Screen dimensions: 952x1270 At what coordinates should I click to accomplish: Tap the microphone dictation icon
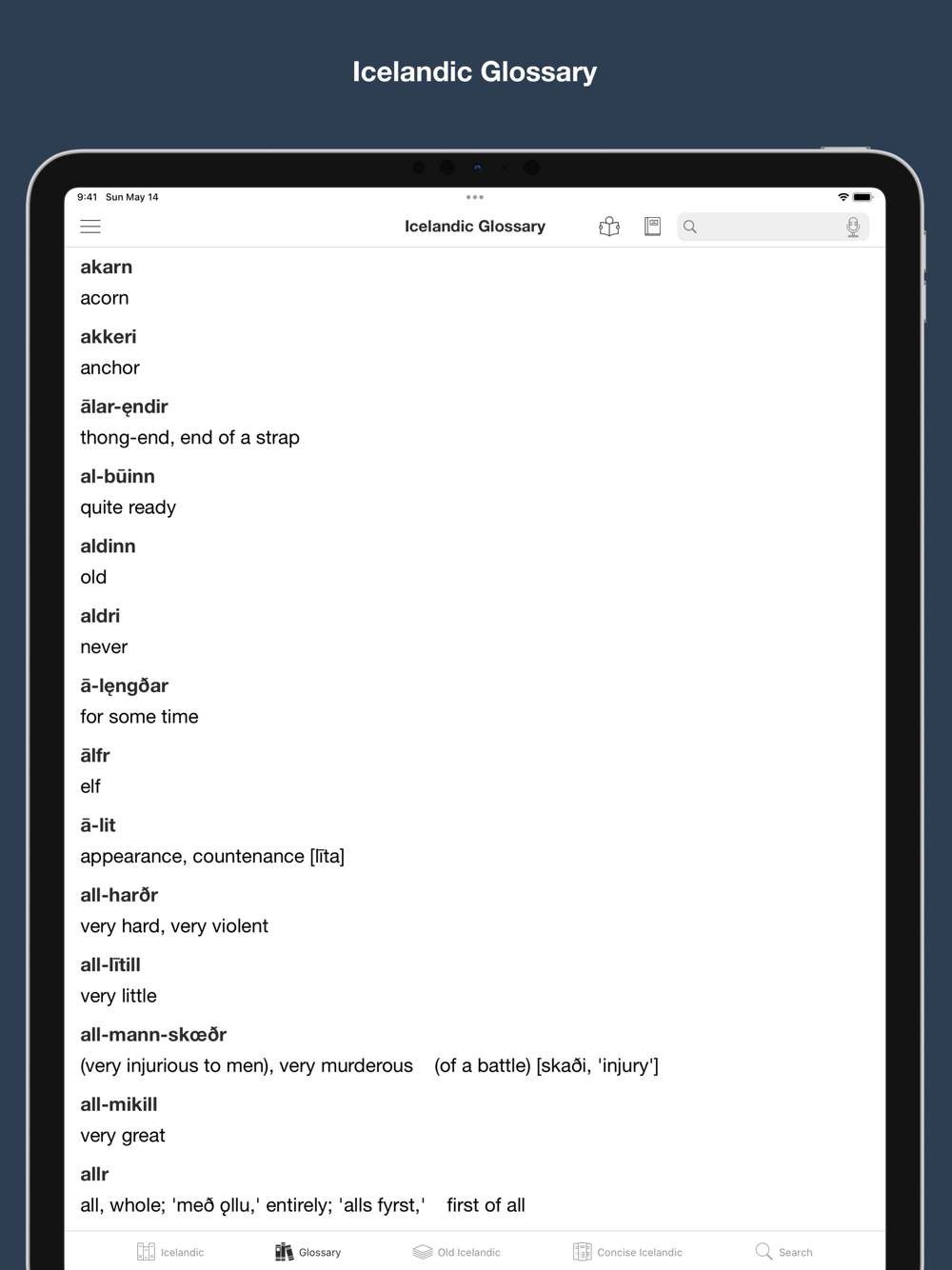853,227
